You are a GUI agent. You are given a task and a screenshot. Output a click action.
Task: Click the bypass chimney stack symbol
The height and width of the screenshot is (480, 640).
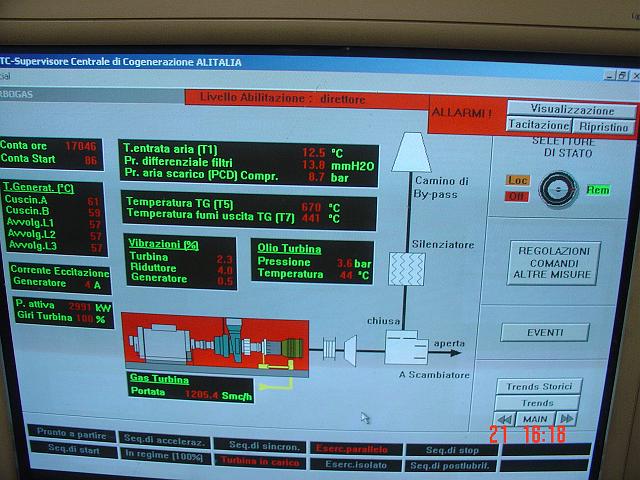click(x=411, y=152)
